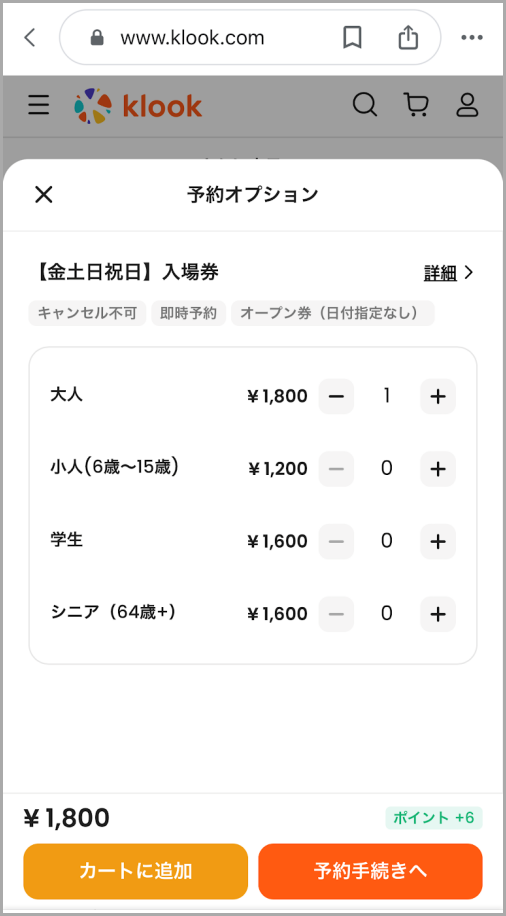Increase 大人 ticket quantity
The width and height of the screenshot is (506, 916).
pos(438,397)
